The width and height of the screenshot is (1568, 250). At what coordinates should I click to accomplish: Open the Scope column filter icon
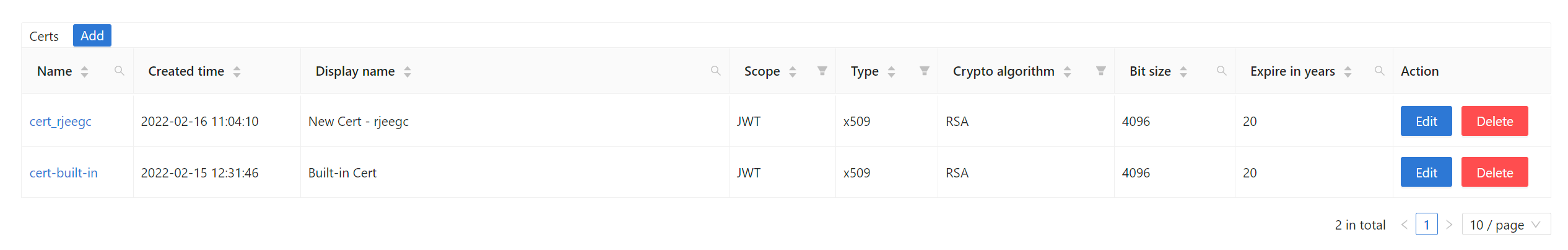[x=822, y=71]
